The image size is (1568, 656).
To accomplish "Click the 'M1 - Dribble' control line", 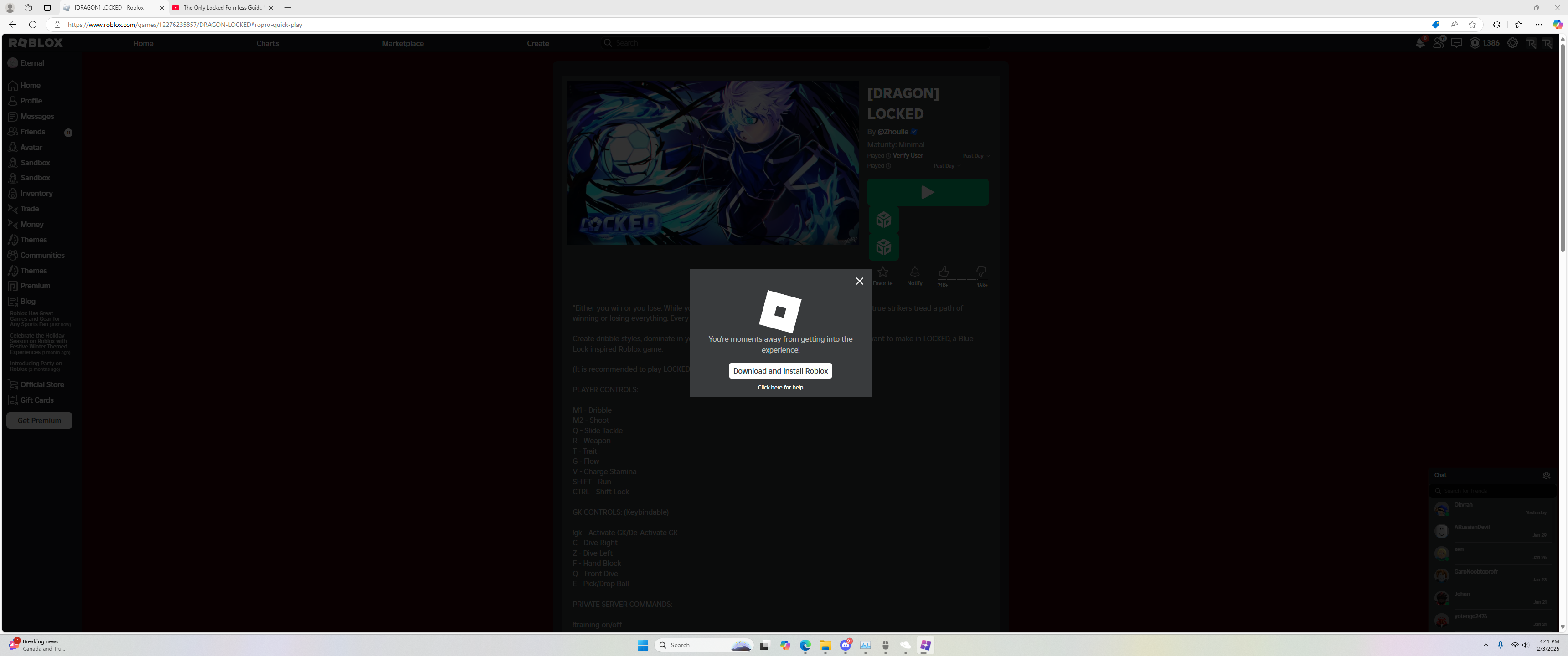I will pos(592,410).
